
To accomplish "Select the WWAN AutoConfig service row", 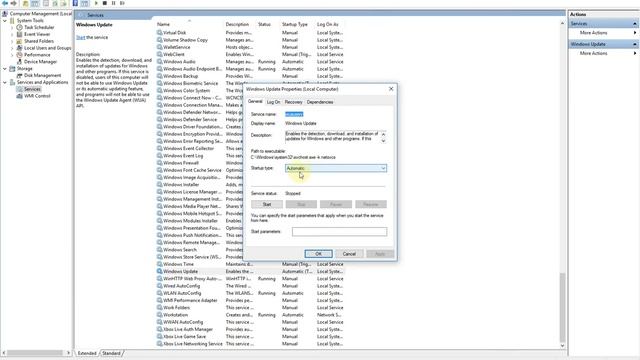I will 250,322.
